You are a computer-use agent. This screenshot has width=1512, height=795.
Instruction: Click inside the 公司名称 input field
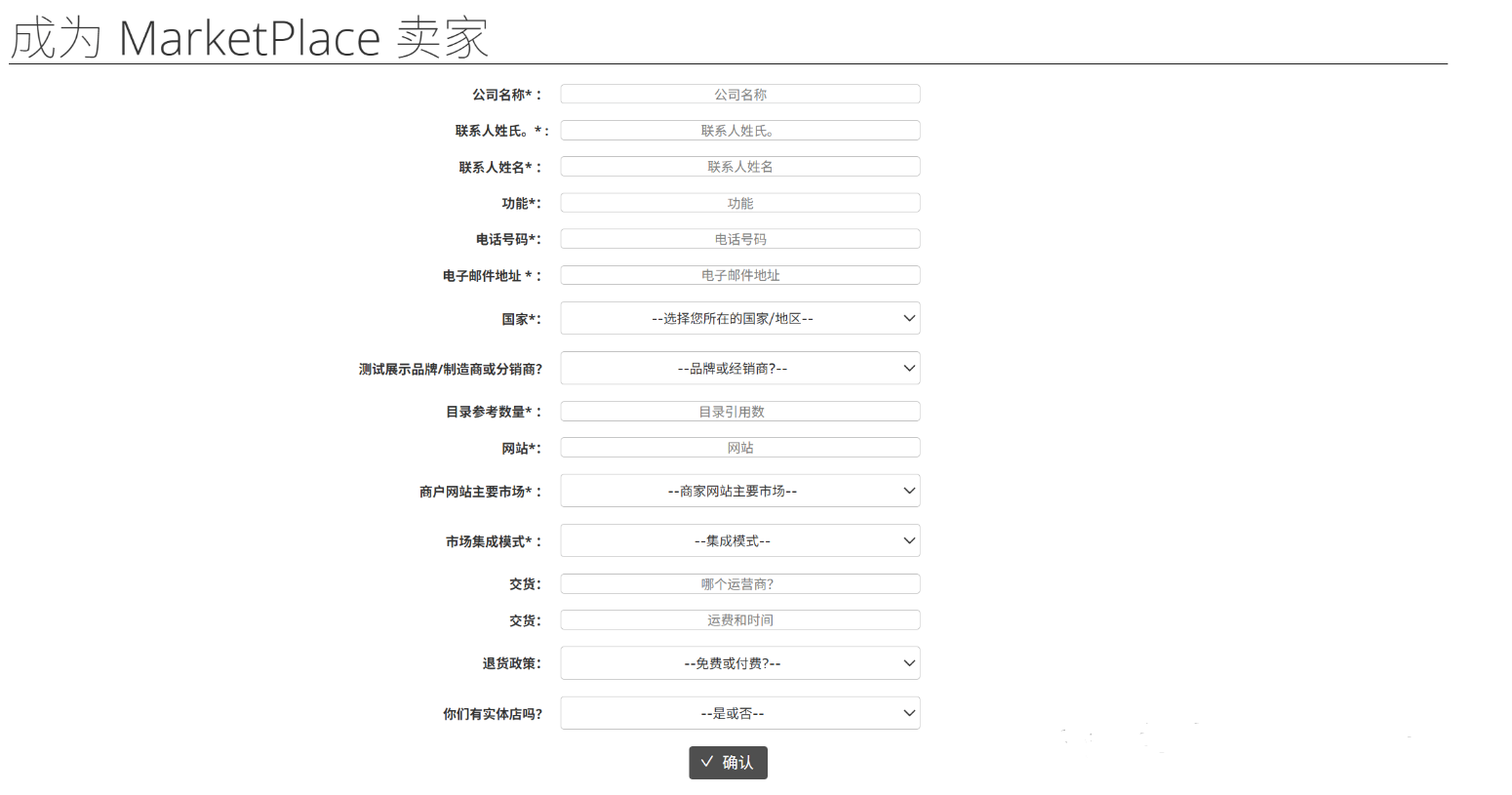[739, 94]
